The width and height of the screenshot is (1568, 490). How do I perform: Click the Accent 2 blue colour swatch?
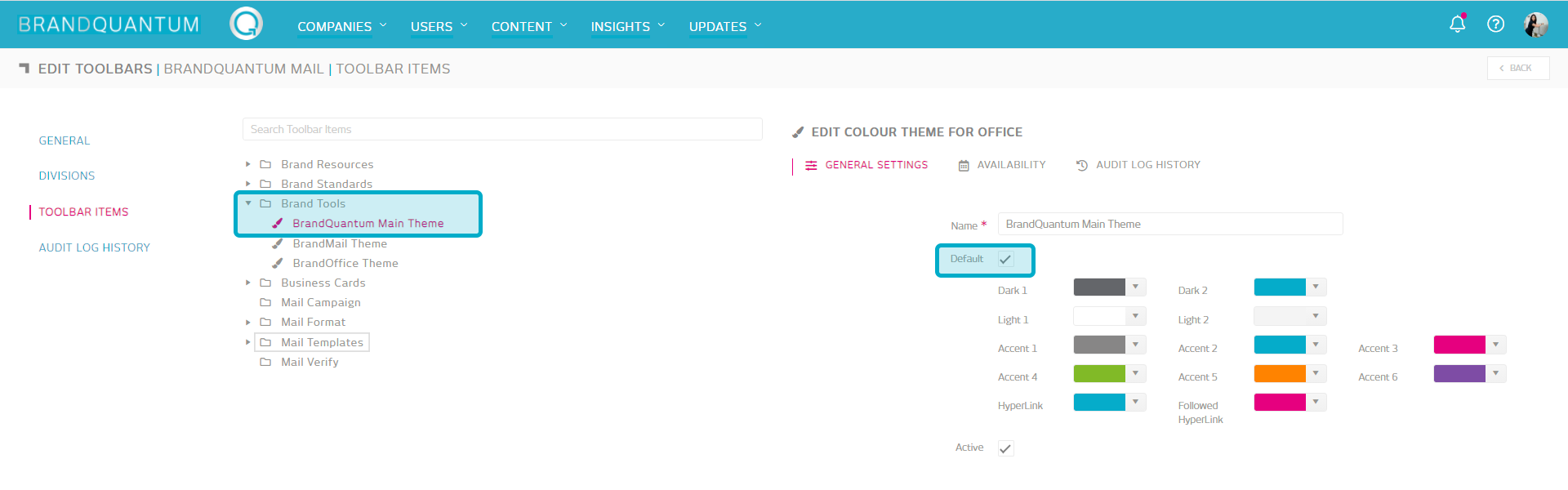click(1280, 345)
